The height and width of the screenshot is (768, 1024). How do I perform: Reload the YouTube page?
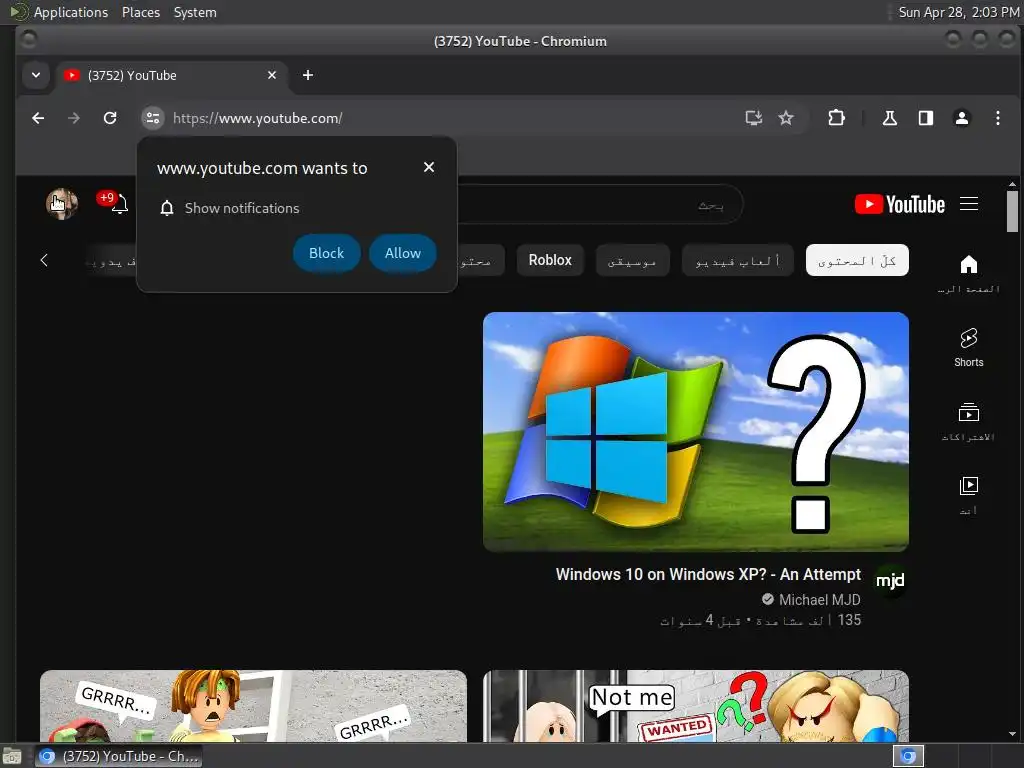pyautogui.click(x=110, y=118)
